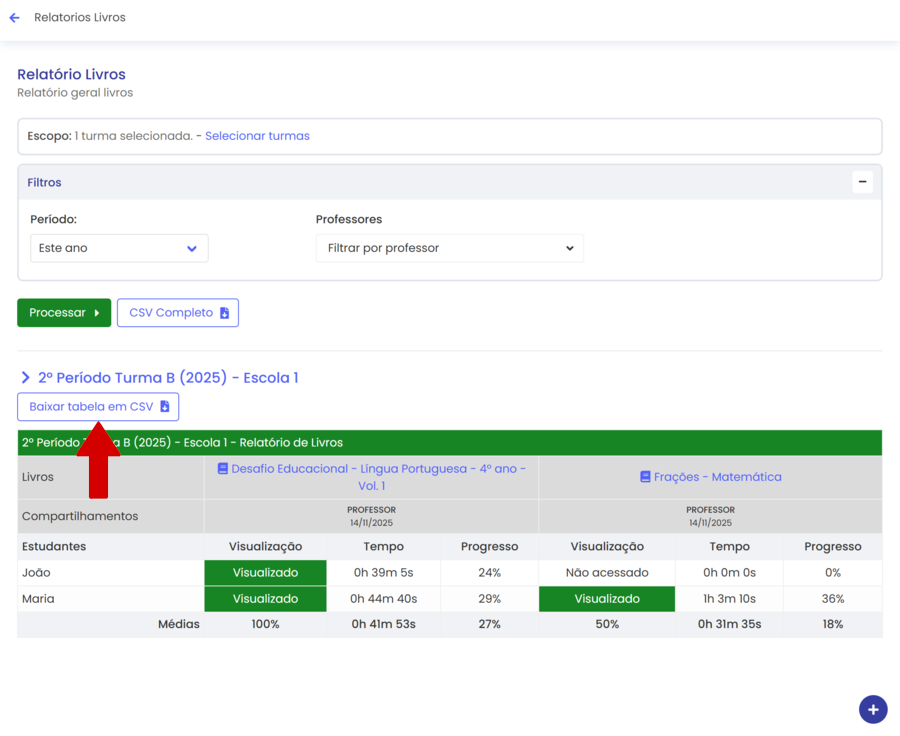Open the Filtrar por professor dropdown
Image resolution: width=900 pixels, height=736 pixels.
(449, 248)
